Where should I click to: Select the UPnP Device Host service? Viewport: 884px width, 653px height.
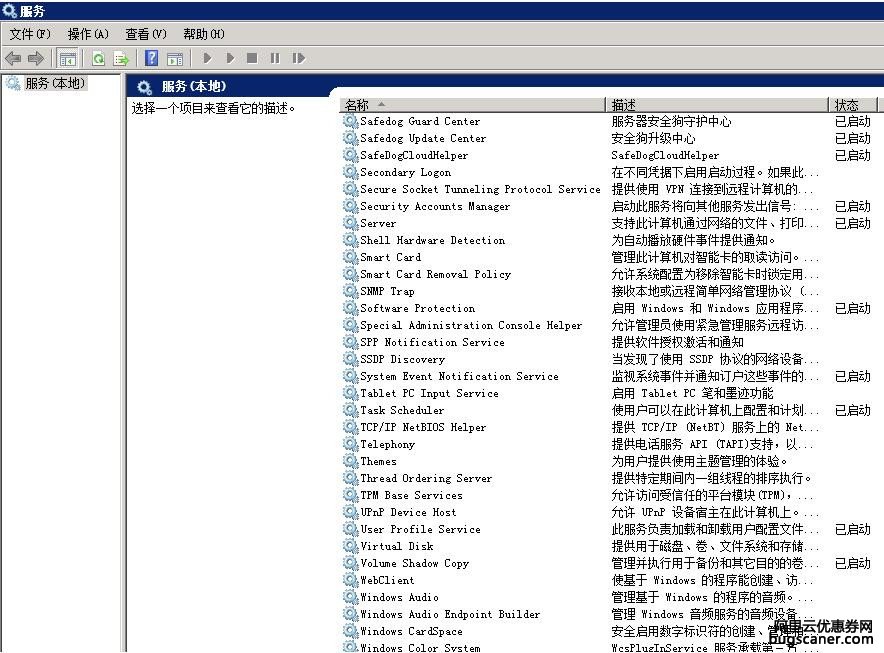(x=408, y=513)
